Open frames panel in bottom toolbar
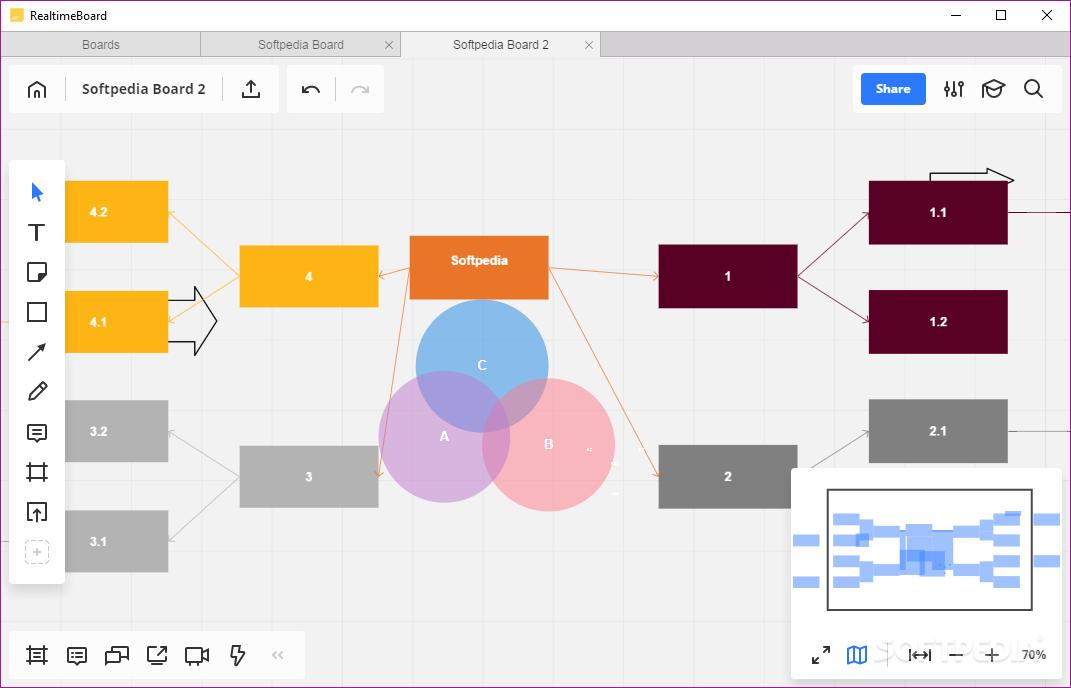This screenshot has width=1071, height=688. click(37, 655)
